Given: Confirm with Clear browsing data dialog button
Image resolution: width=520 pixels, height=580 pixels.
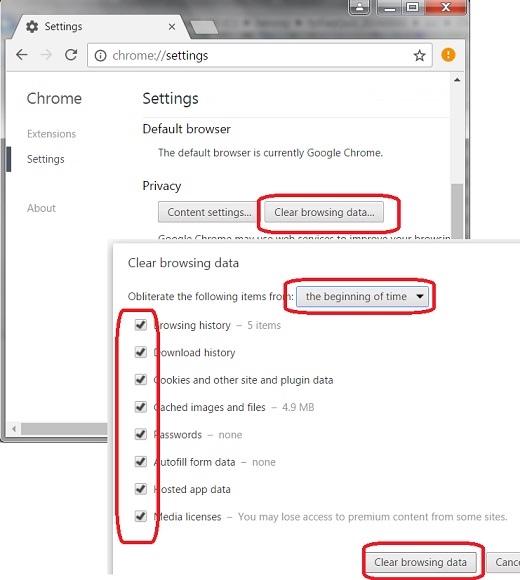Looking at the screenshot, I should [421, 562].
